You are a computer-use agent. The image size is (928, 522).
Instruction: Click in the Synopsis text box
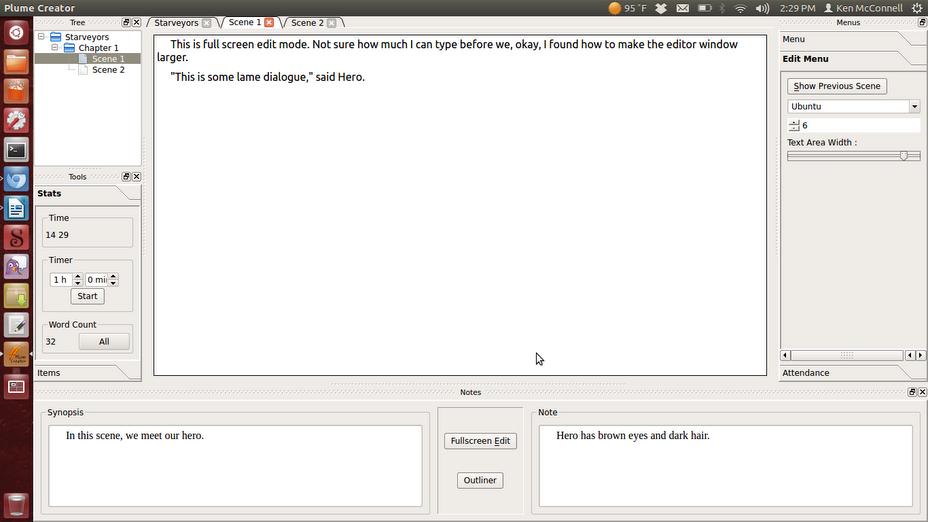click(x=235, y=466)
